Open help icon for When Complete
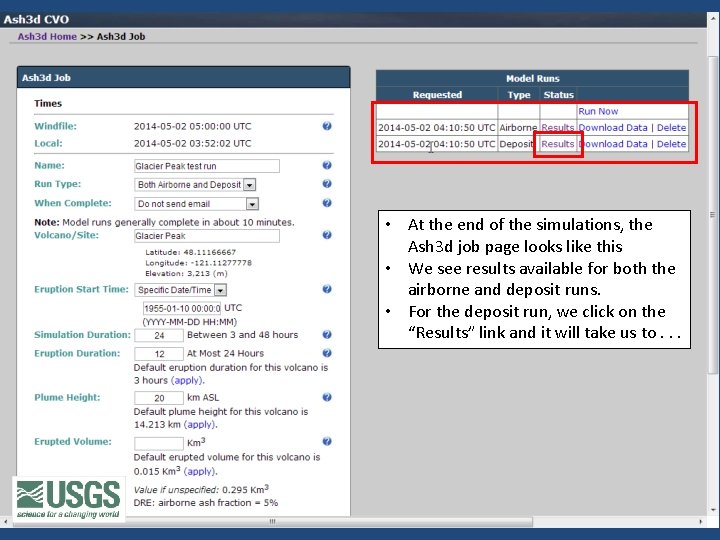Screen dimensions: 720x540 pyautogui.click(x=327, y=203)
